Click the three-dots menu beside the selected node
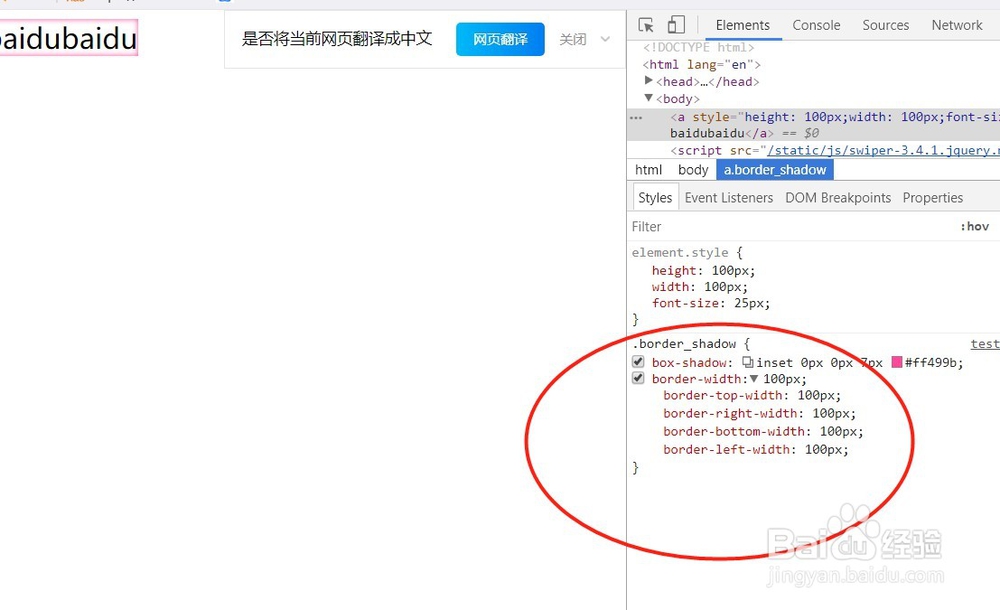The width and height of the screenshot is (1000, 610). [x=636, y=117]
